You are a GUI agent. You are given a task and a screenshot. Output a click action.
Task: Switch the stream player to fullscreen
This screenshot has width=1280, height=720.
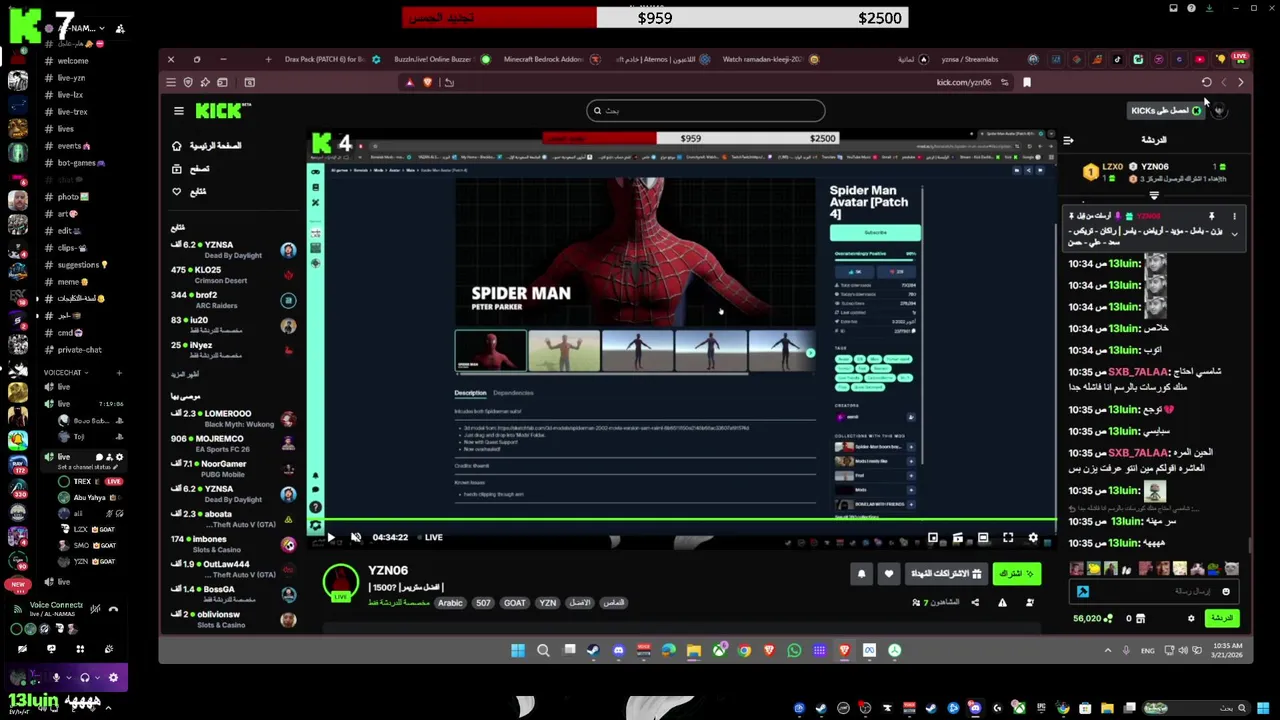(1008, 538)
